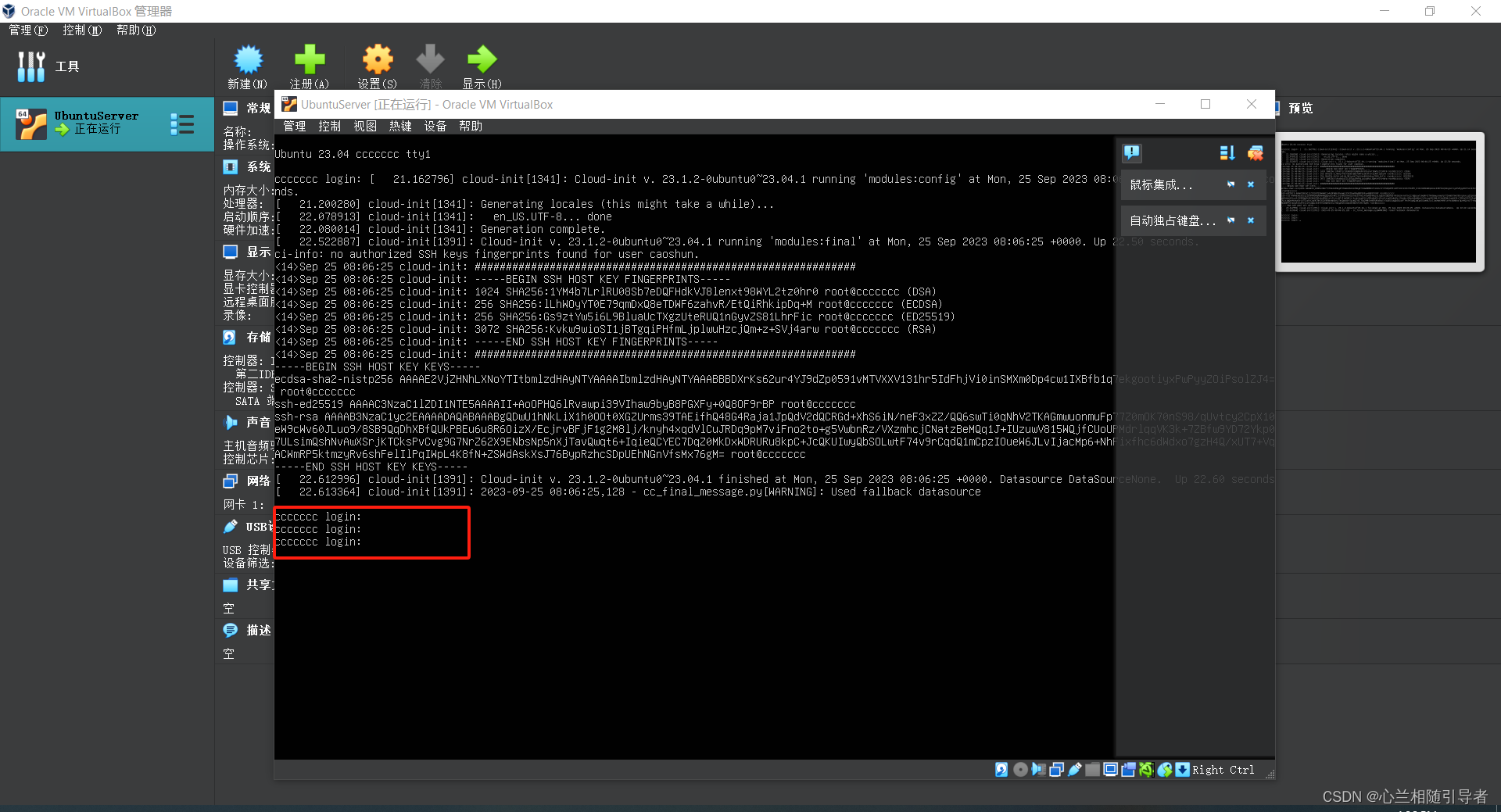This screenshot has width=1501, height=812.
Task: Toggle do-not-show for 鼠标集成 message
Action: point(1231,184)
